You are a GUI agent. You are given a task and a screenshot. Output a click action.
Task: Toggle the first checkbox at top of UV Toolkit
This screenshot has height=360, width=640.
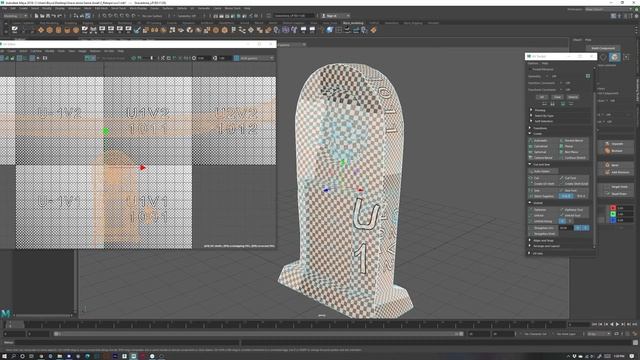click(530, 69)
